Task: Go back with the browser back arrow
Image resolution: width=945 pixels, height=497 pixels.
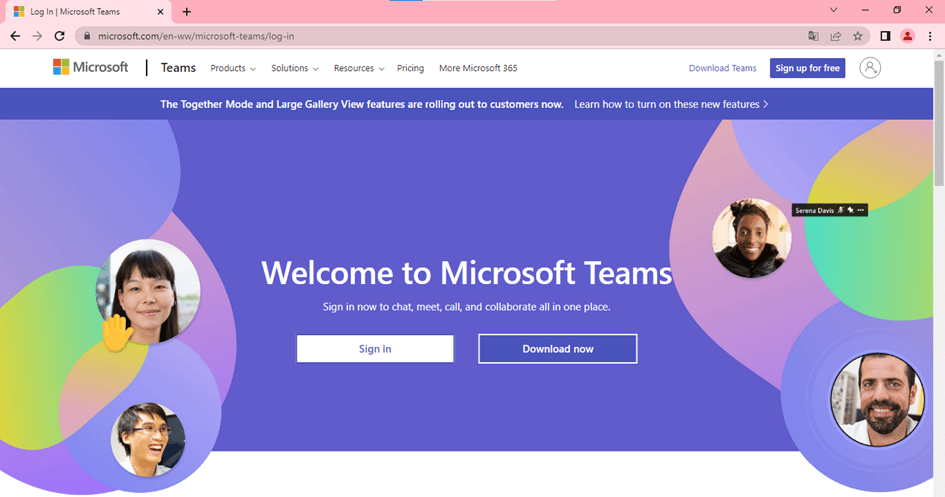Action: tap(15, 36)
